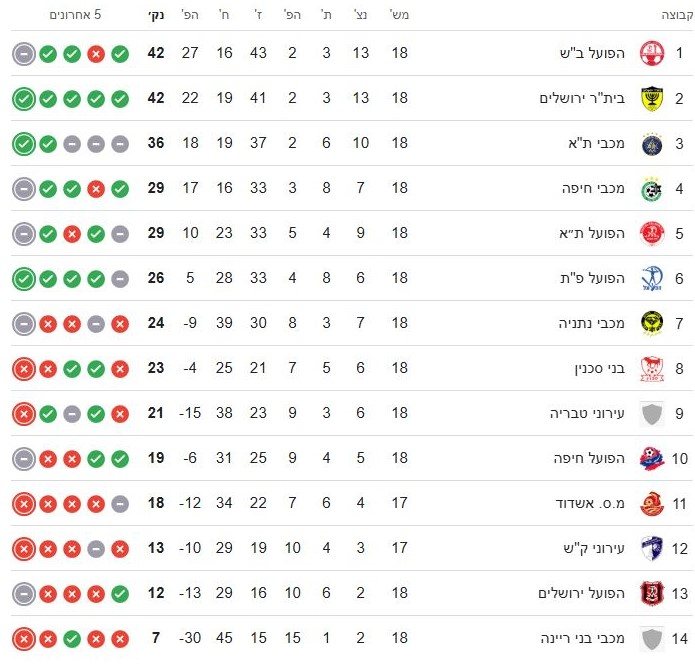Click the Hapoel Jerusalem team crest
Image resolution: width=695 pixels, height=664 pixels.
[652, 593]
